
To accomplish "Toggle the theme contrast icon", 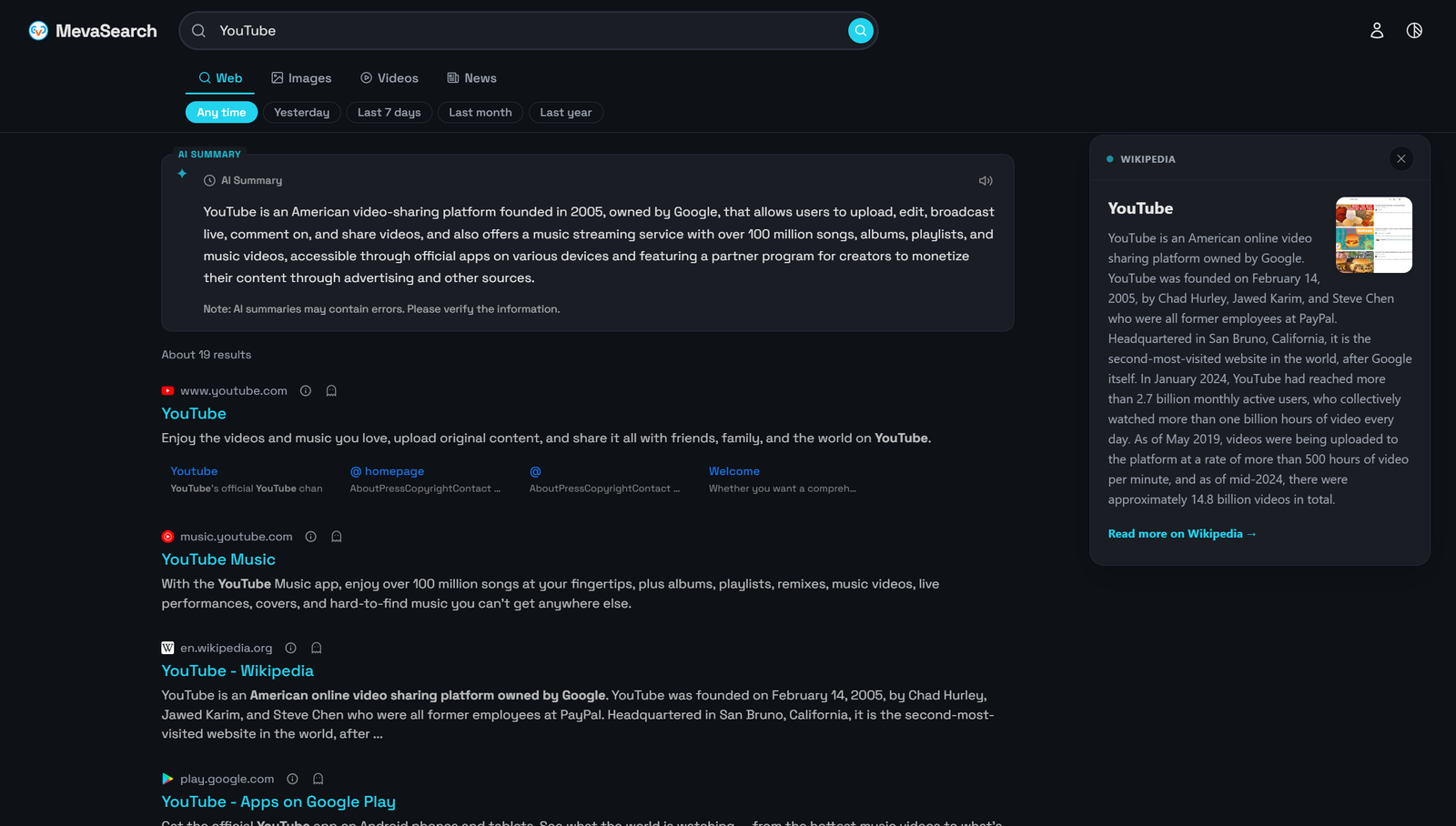I will click(1414, 31).
